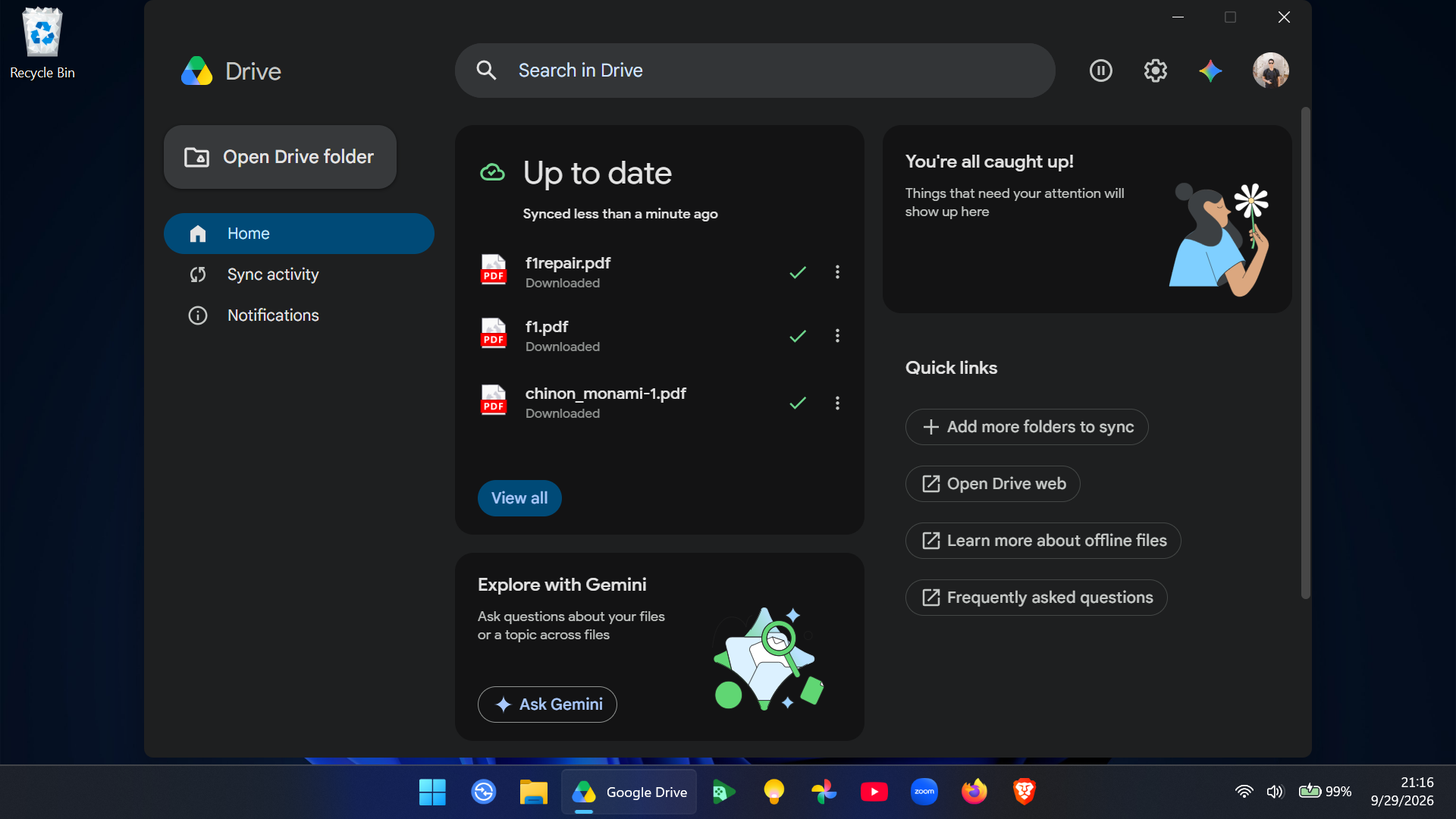Open Google Play Games in taskbar

(x=723, y=792)
